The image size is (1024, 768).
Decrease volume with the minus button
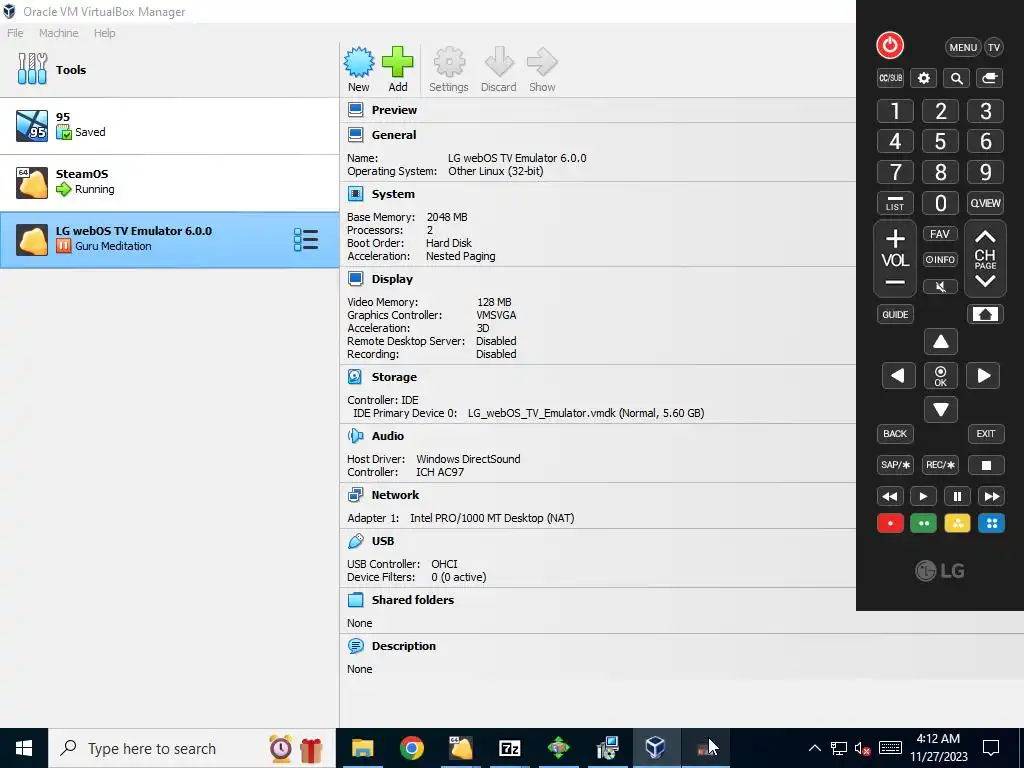895,283
